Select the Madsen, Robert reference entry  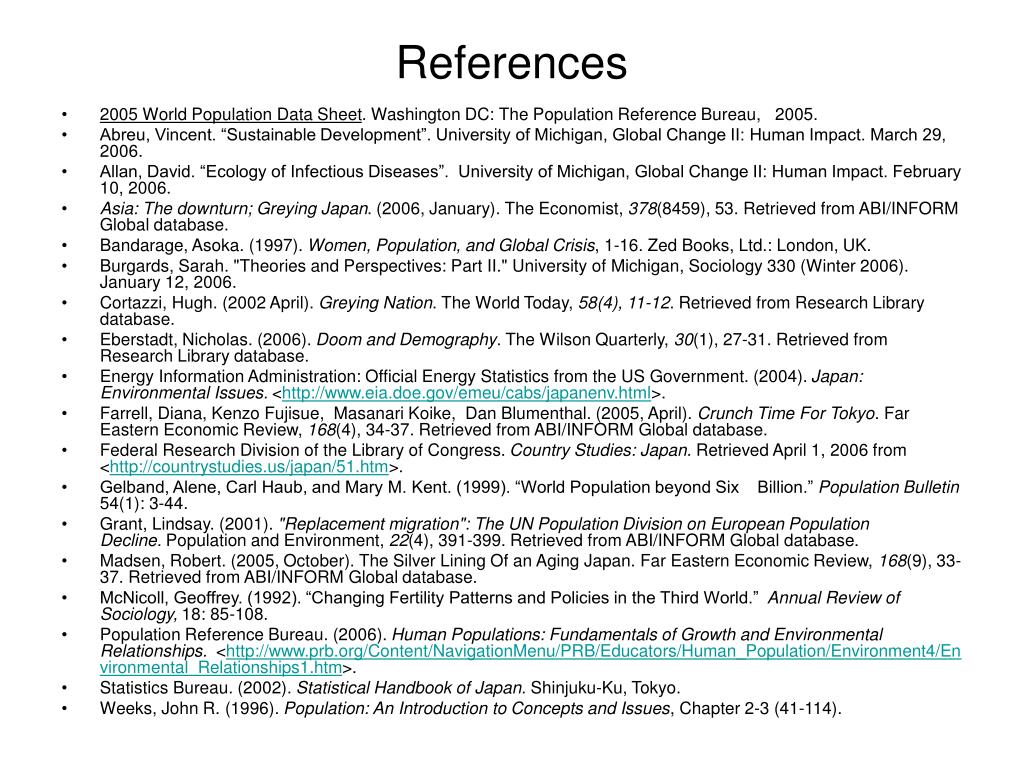(x=530, y=569)
